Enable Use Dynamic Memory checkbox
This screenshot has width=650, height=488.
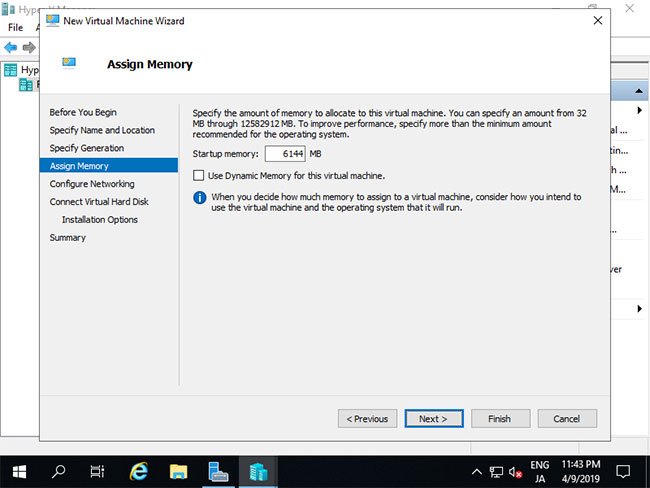coord(199,175)
